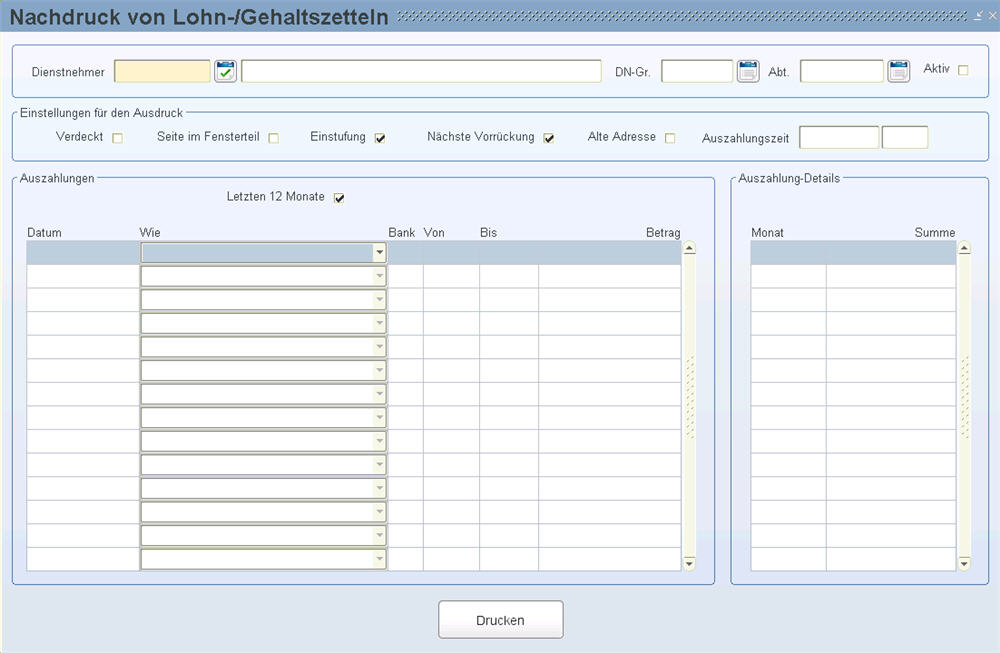Click the Abt. input field

tap(842, 71)
